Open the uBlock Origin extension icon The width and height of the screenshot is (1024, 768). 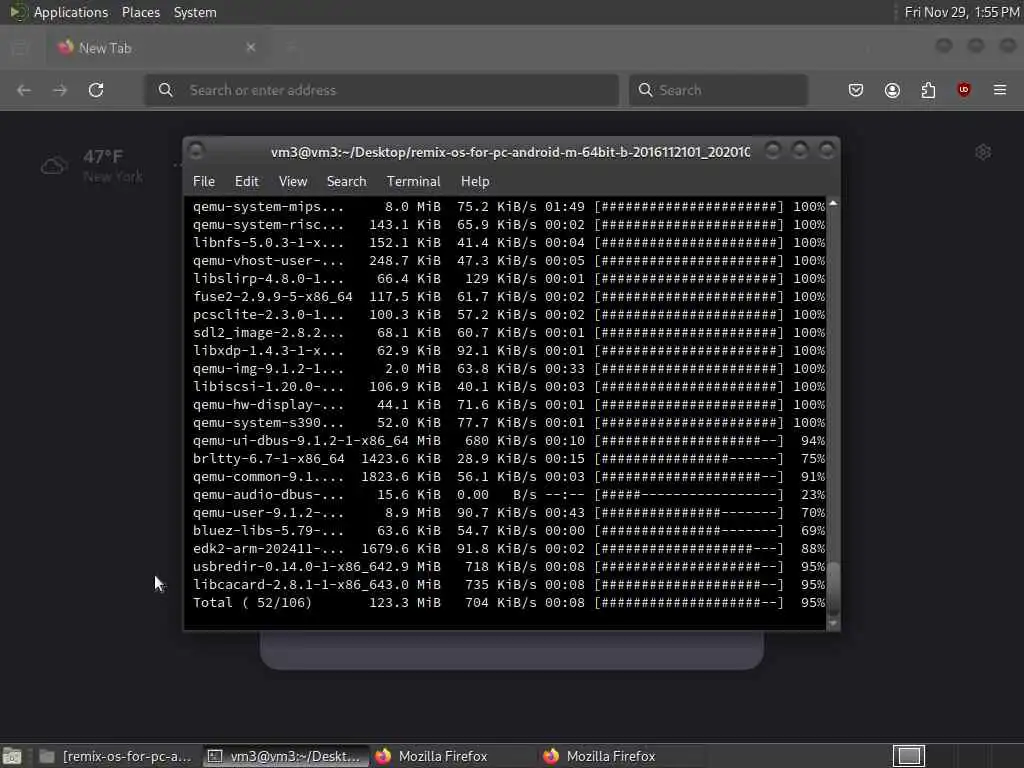point(964,90)
